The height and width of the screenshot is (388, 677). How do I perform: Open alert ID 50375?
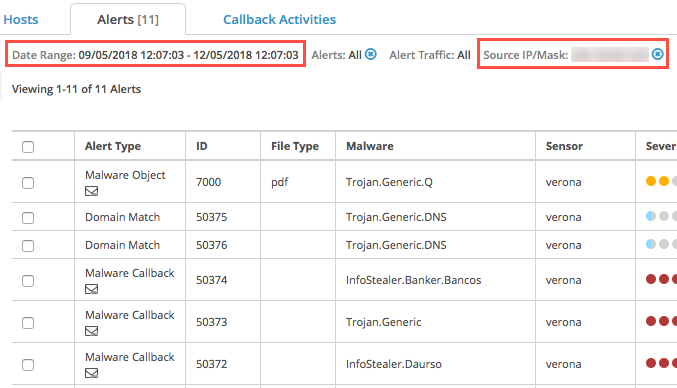212,217
